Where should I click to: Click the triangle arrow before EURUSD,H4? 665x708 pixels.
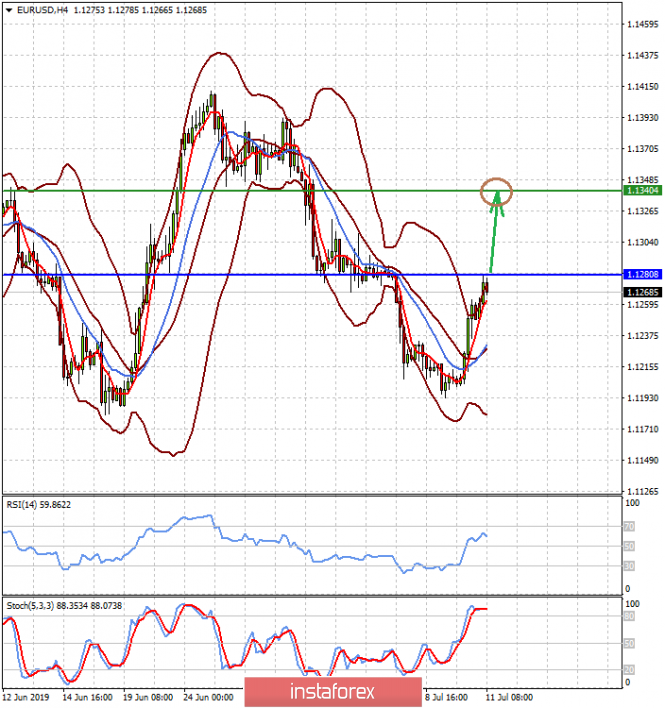(x=9, y=9)
